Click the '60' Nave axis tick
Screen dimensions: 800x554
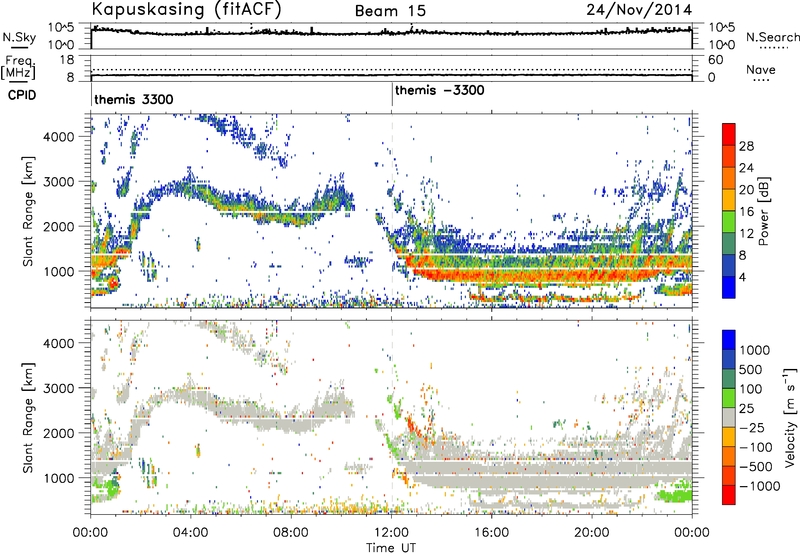[715, 59]
